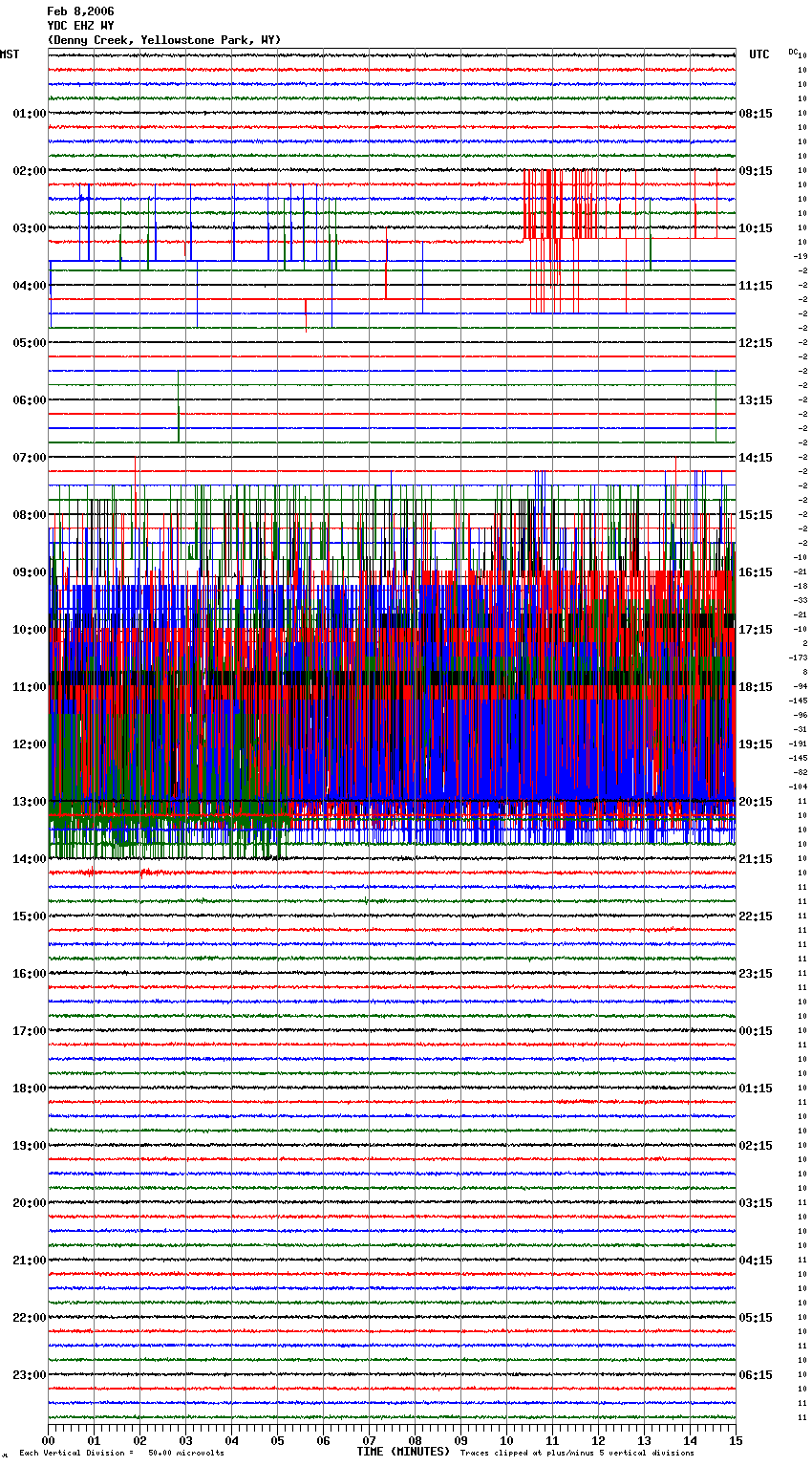
Task: Pick the 18:15 UTC time label
Action: (x=756, y=687)
